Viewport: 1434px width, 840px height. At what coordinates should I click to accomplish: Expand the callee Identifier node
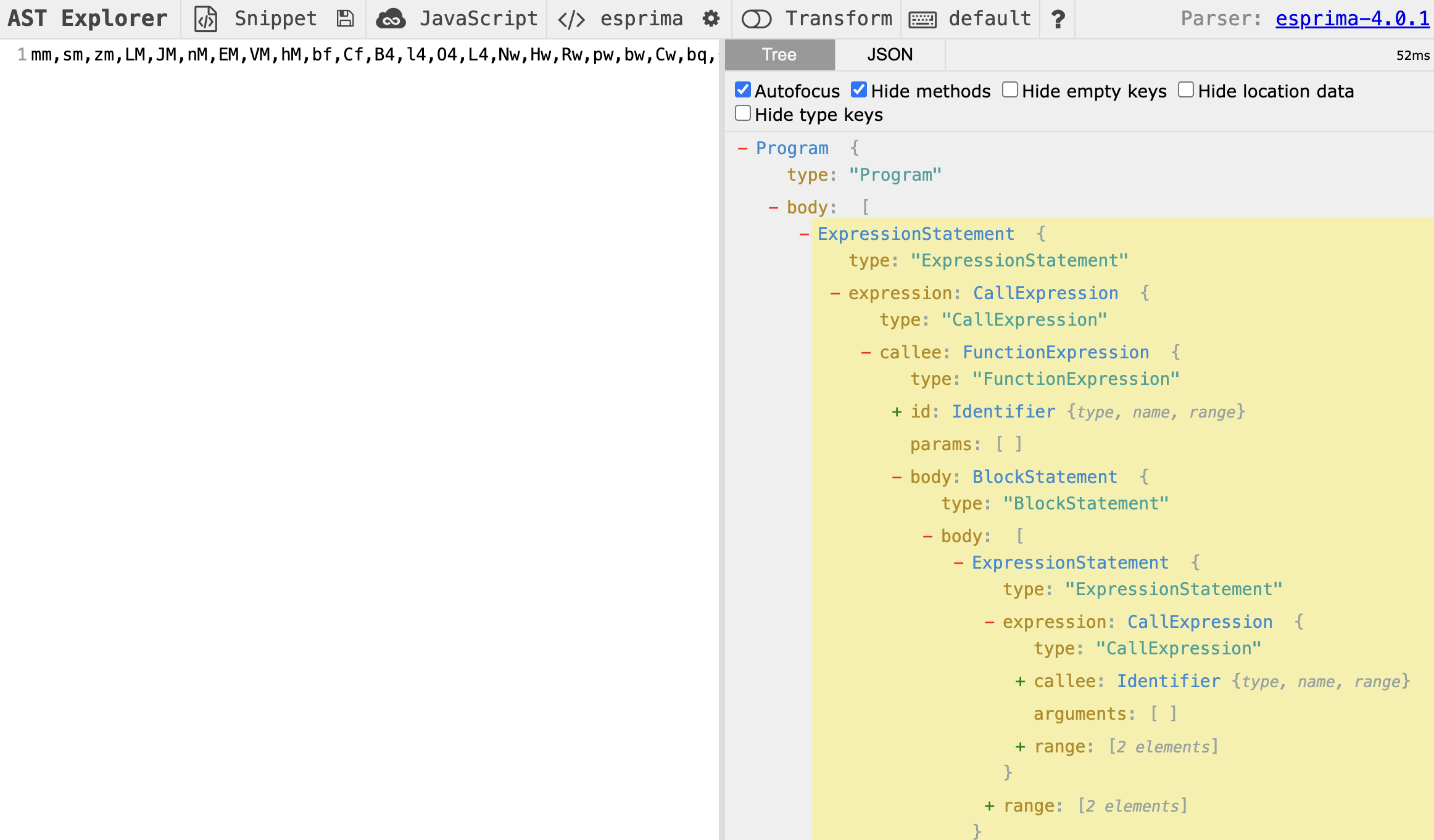1020,681
